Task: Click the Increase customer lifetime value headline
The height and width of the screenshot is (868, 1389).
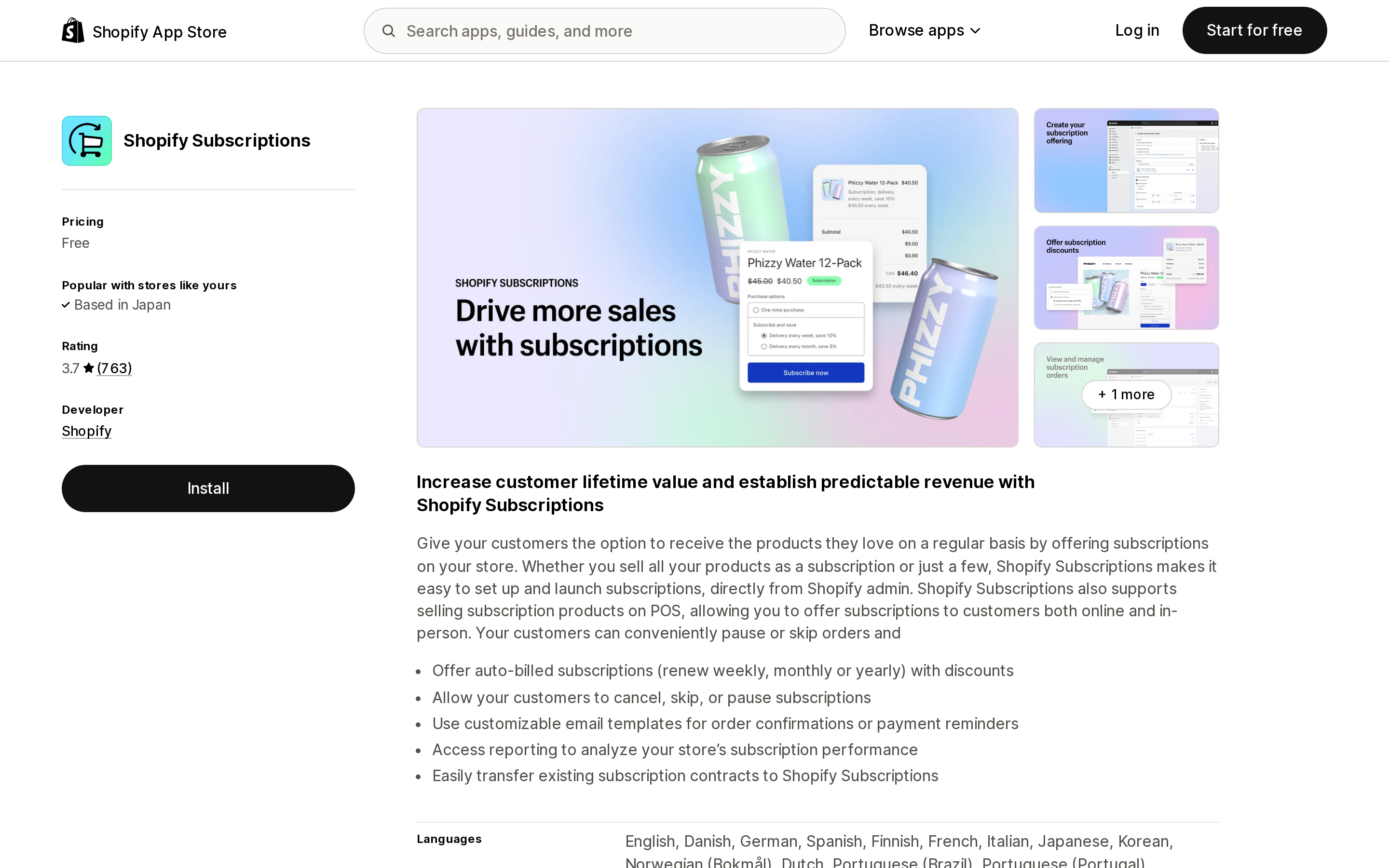Action: [725, 493]
